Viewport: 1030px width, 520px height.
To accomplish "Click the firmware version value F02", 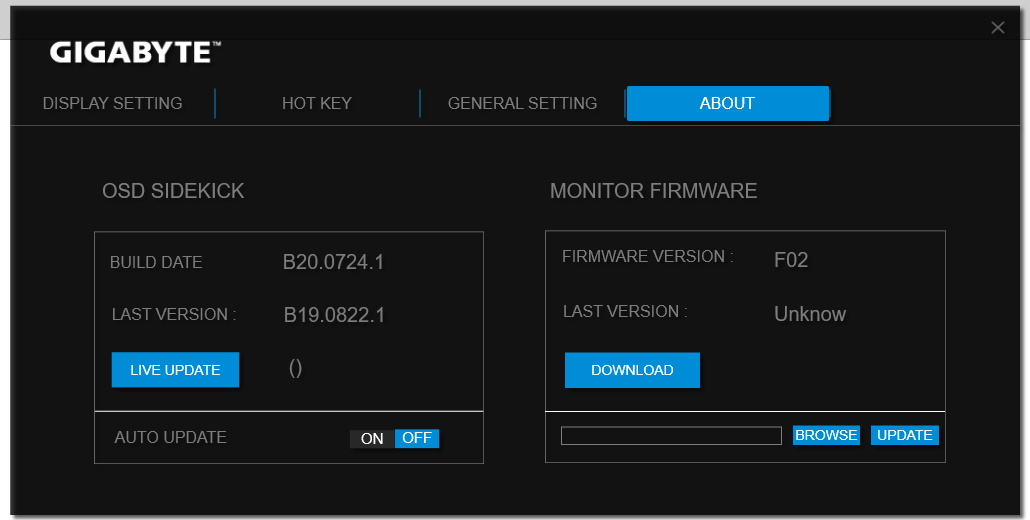I will pos(791,261).
